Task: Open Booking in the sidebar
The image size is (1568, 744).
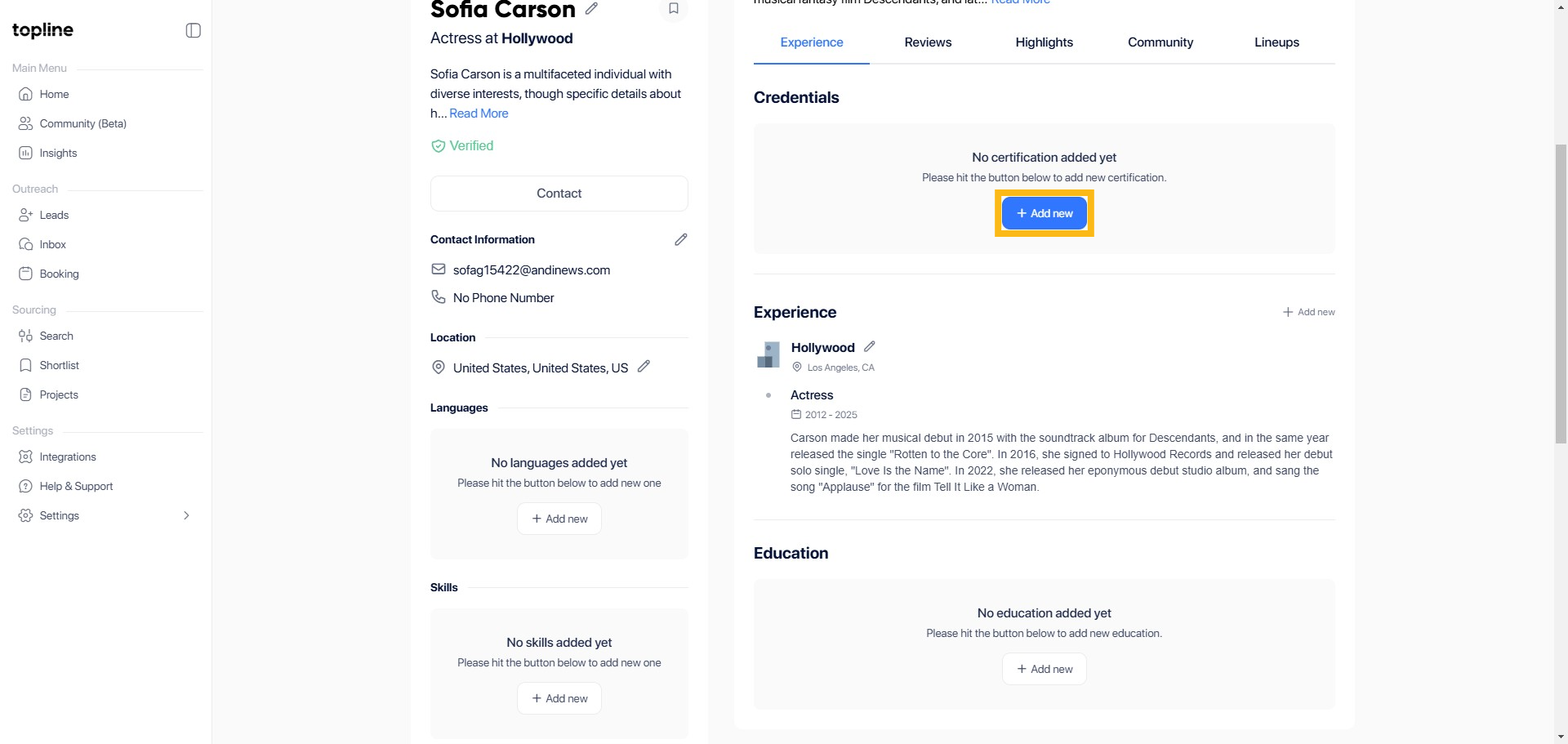Action: [59, 274]
